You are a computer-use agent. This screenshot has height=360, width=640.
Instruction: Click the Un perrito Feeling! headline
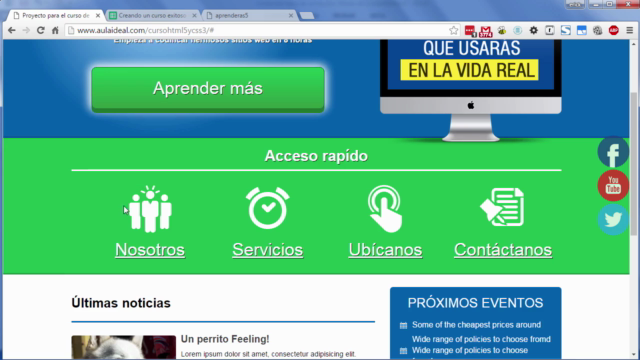point(225,339)
